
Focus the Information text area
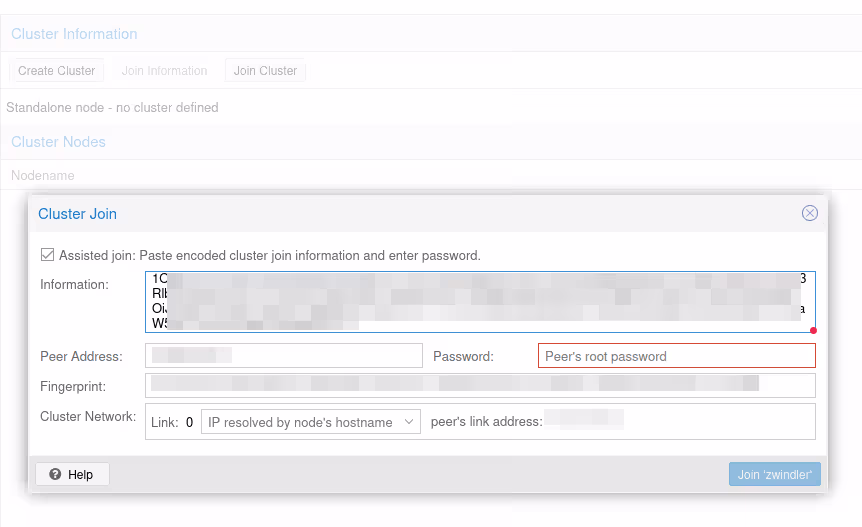[x=480, y=301]
